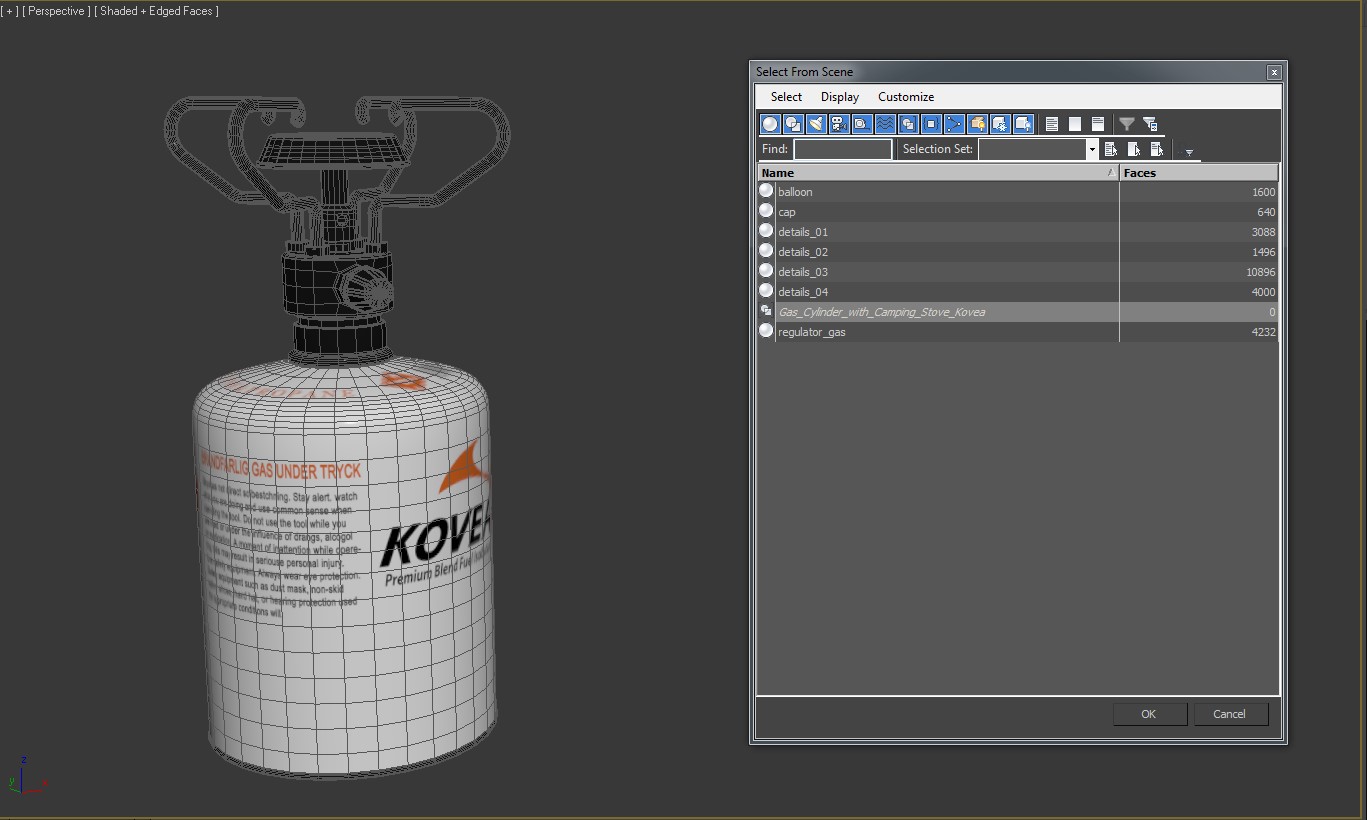
Task: Select the balloon object row
Action: [x=1017, y=192]
